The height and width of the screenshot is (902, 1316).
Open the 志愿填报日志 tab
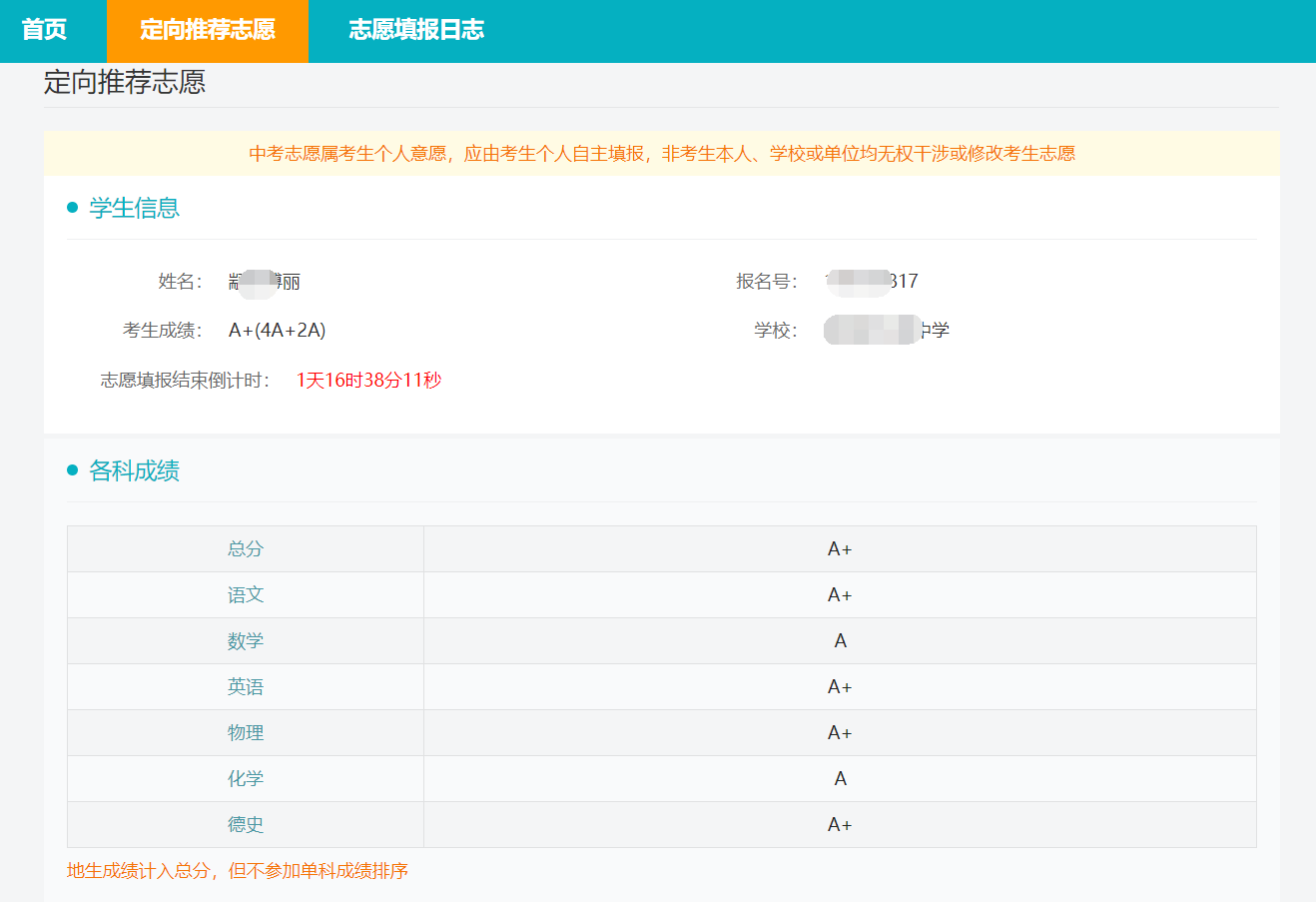coord(416,30)
